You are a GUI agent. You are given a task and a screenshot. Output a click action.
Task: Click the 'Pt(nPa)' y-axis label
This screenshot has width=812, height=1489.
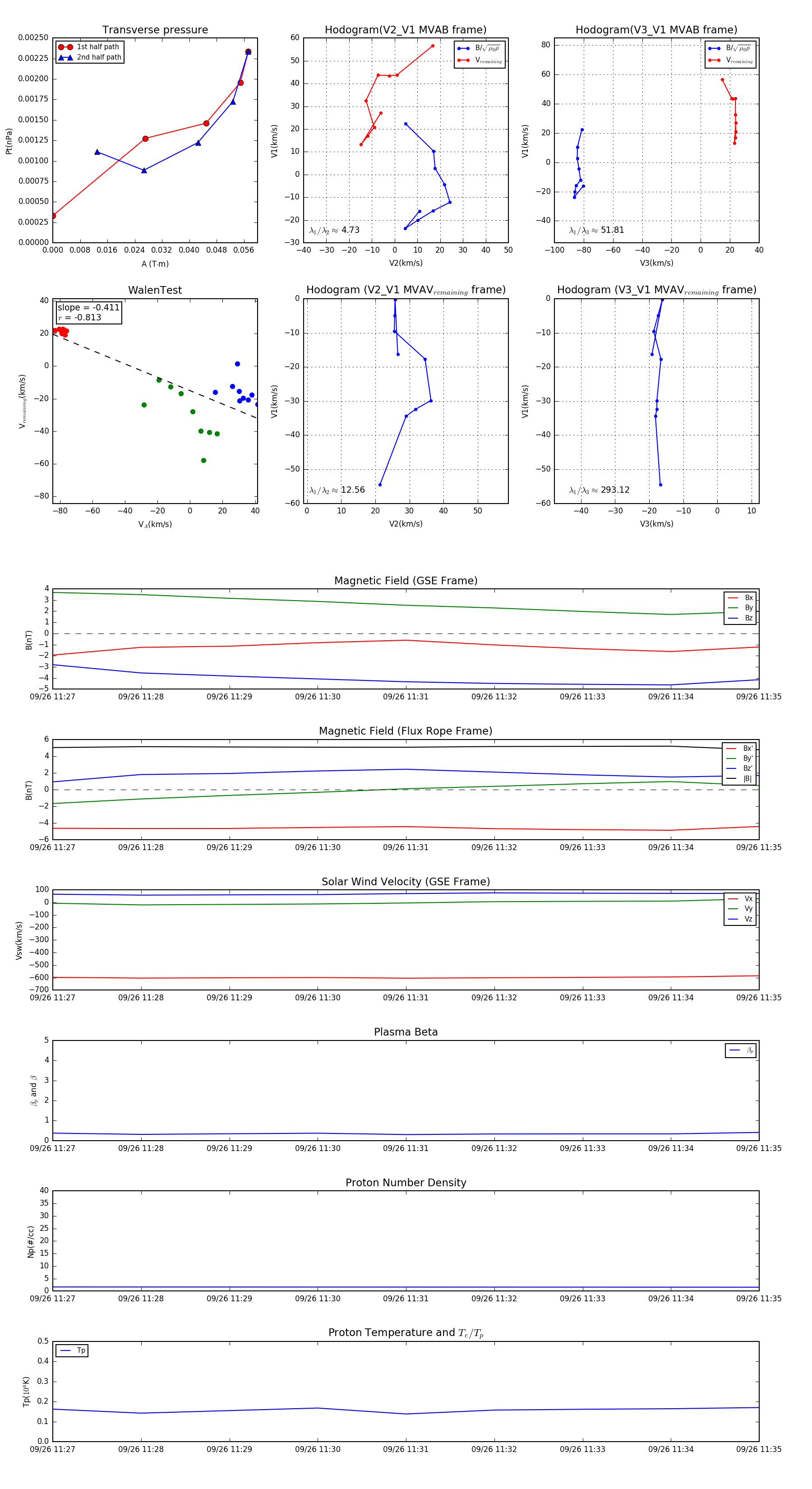click(x=9, y=141)
